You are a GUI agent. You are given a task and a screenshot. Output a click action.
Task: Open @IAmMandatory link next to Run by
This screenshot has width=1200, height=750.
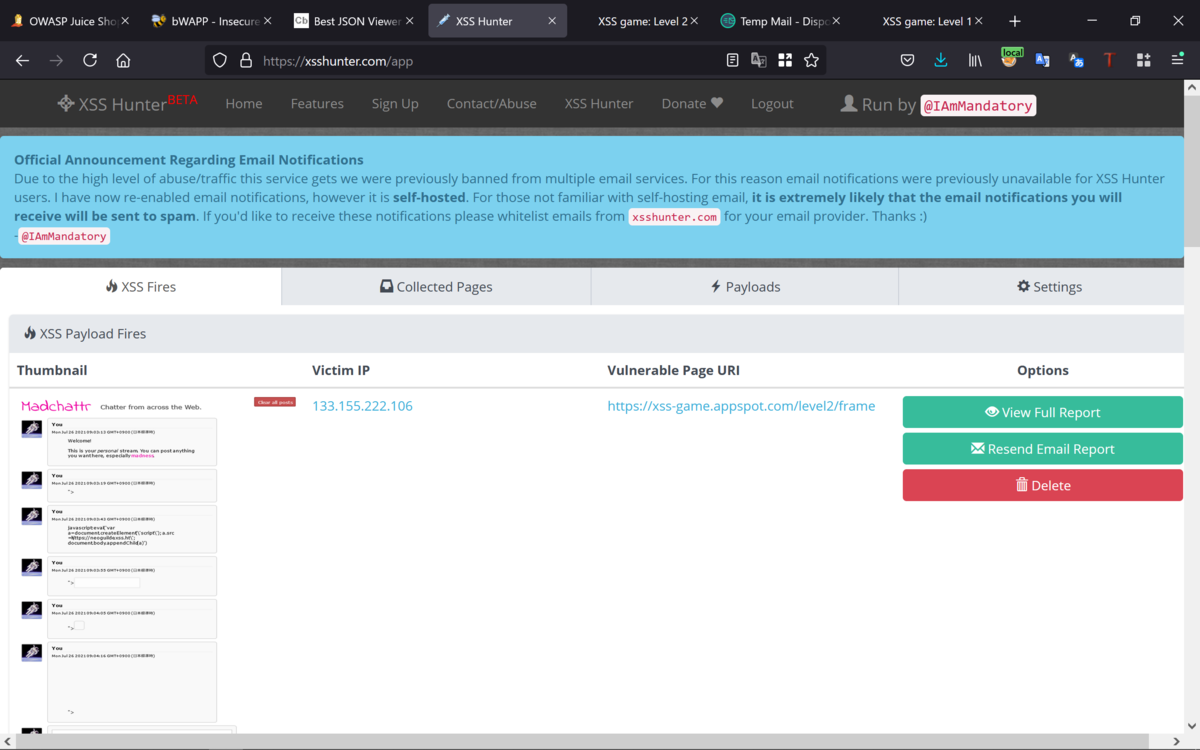(x=978, y=105)
